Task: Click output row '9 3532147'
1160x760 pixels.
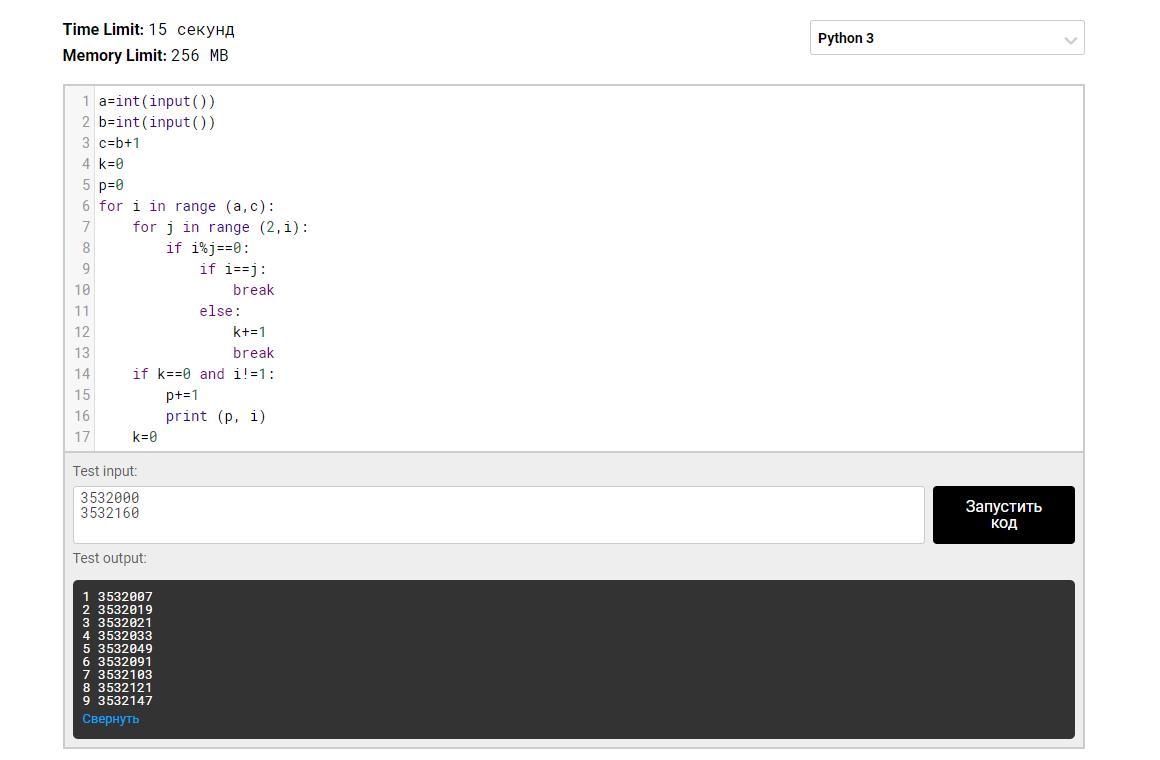Action: (118, 701)
